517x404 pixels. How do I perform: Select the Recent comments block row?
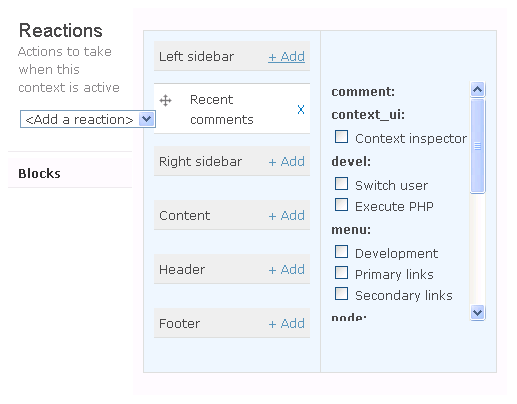(232, 109)
